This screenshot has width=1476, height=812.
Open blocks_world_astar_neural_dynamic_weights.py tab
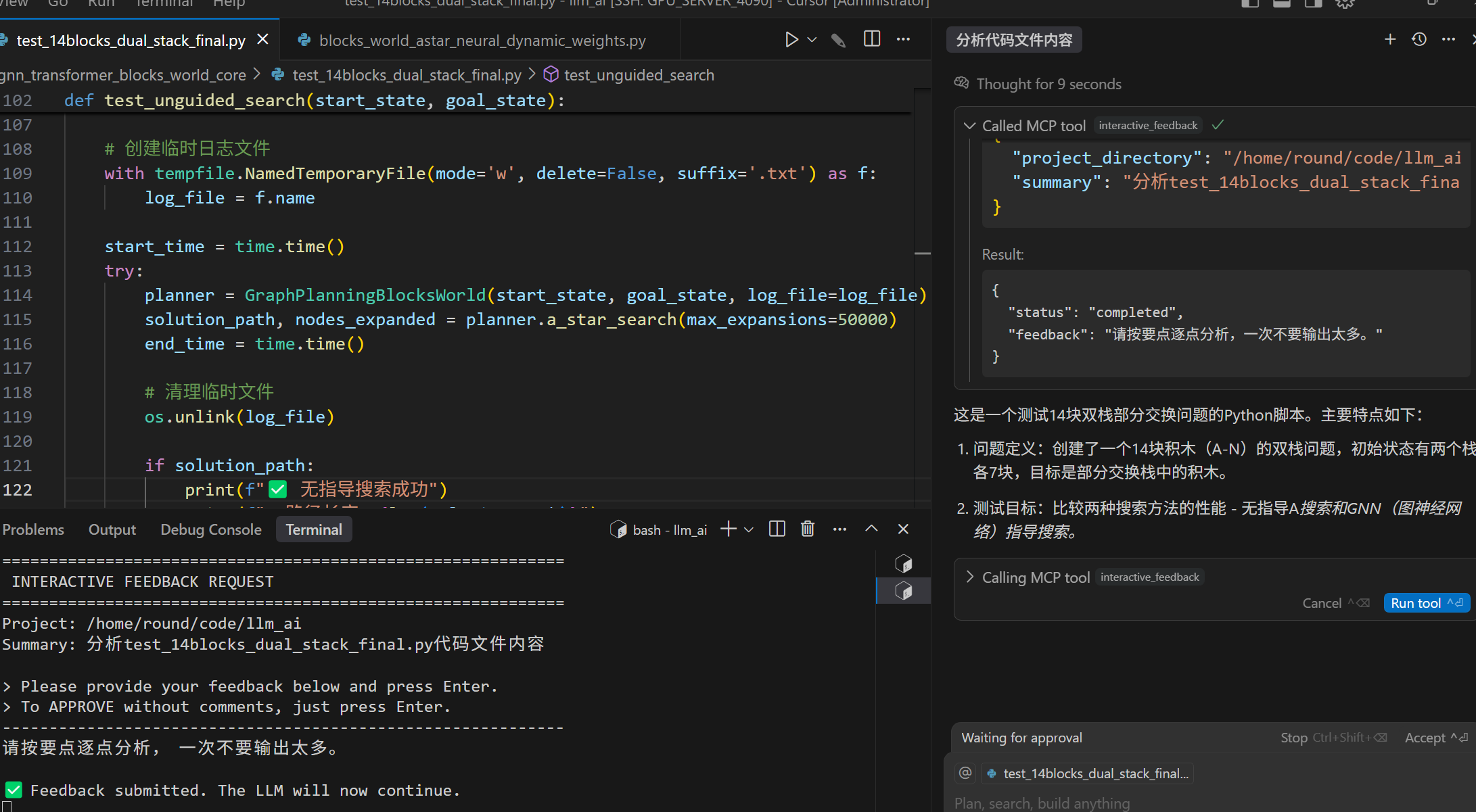(x=482, y=41)
